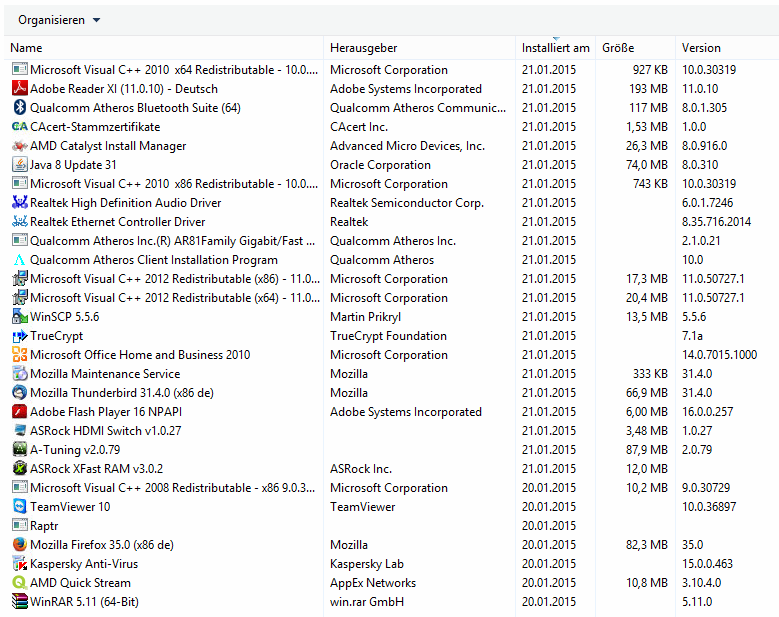Click the Java 8 Update 31 icon
Viewport: 779px width, 617px height.
point(19,164)
